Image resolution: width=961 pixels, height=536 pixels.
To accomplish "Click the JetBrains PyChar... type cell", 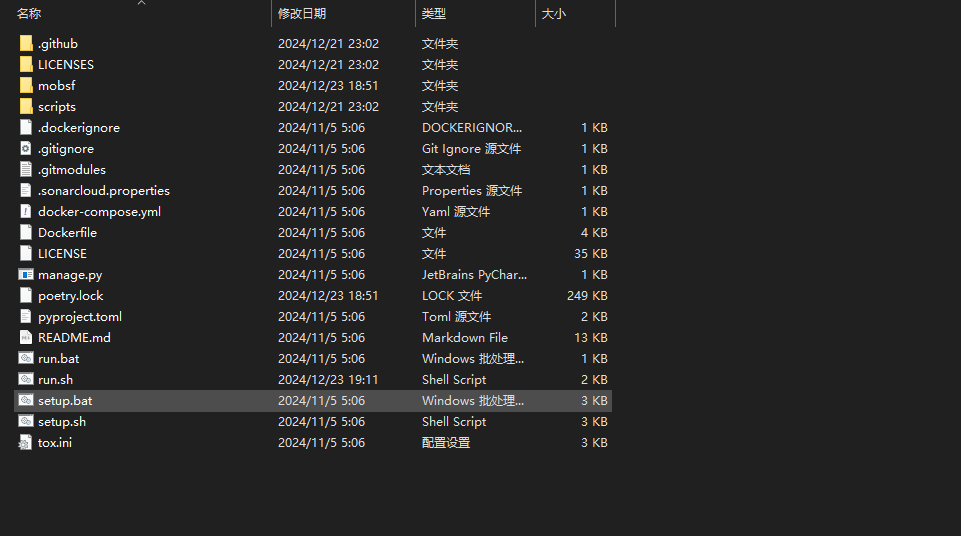I will coord(474,274).
